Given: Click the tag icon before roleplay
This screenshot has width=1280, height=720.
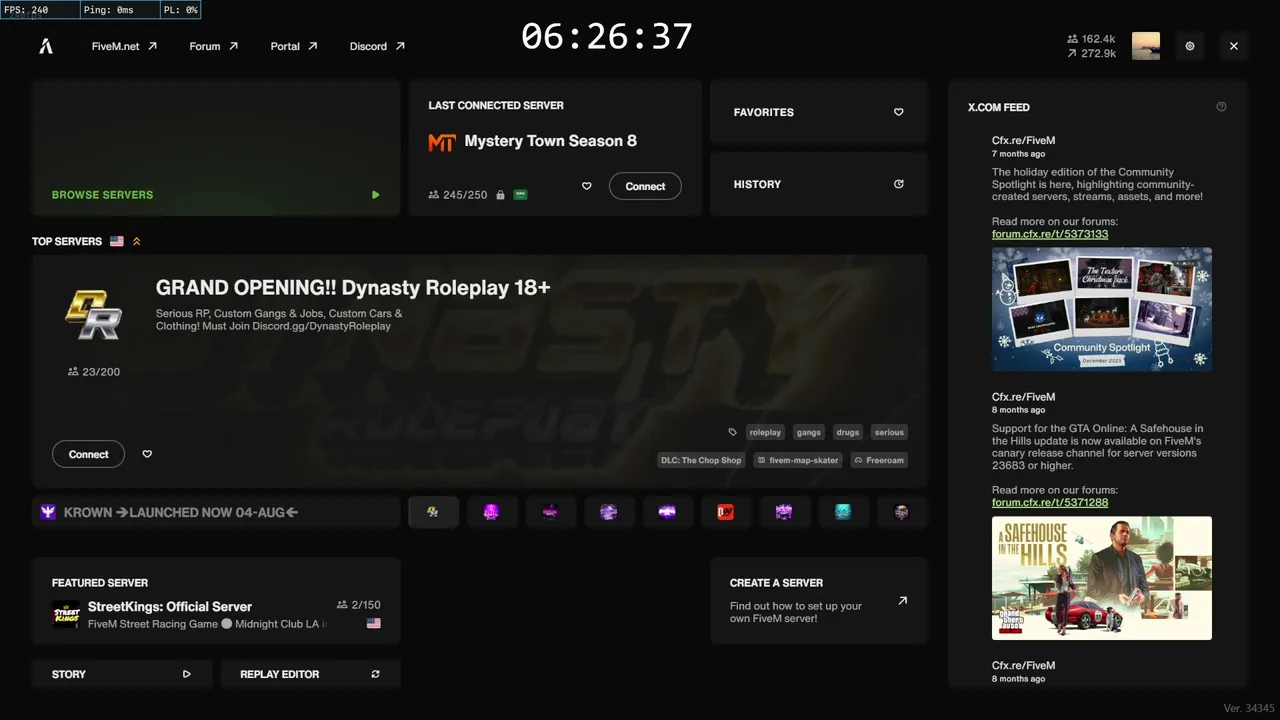Looking at the screenshot, I should point(732,432).
